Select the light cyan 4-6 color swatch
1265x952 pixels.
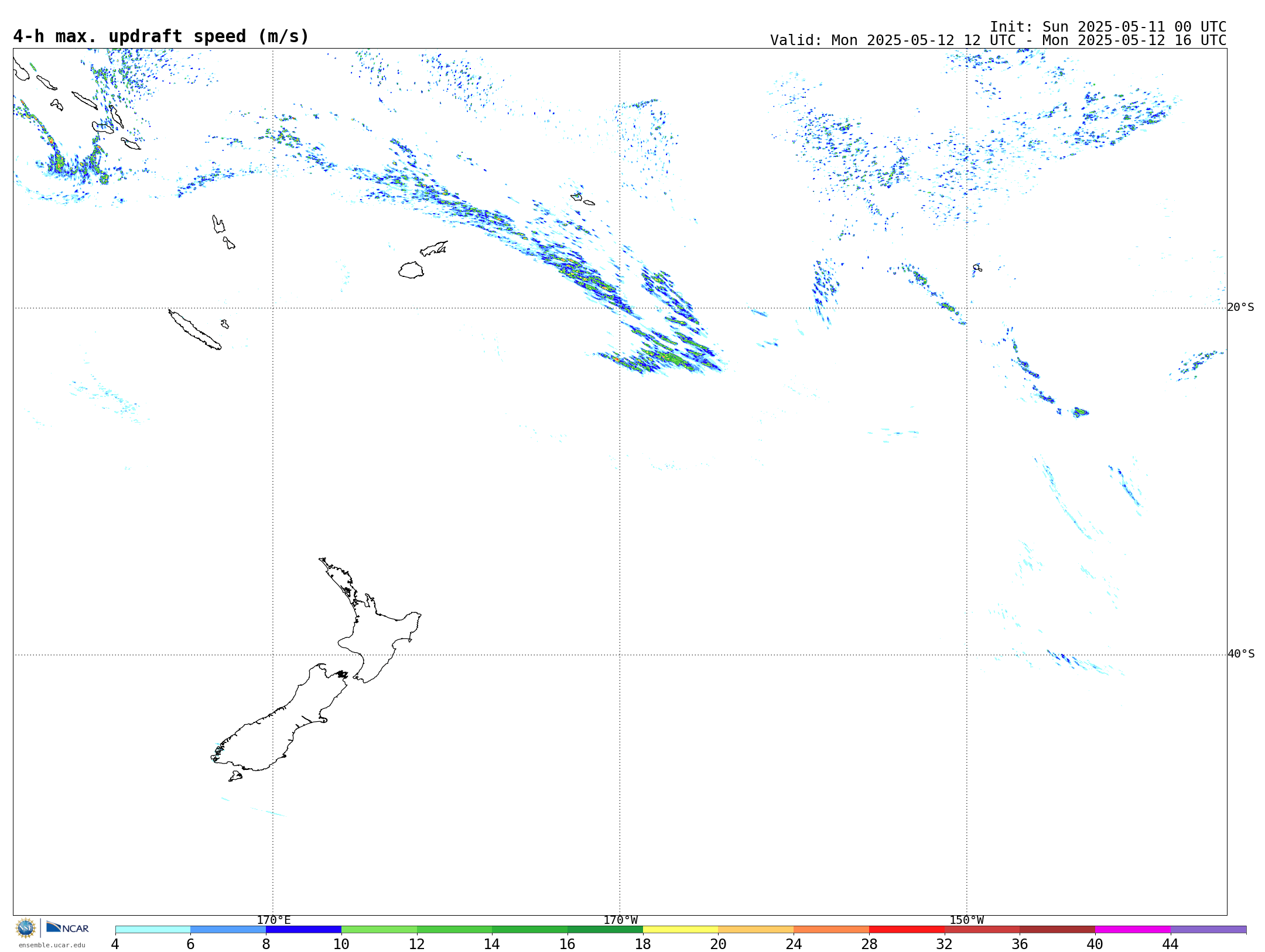pos(153,930)
